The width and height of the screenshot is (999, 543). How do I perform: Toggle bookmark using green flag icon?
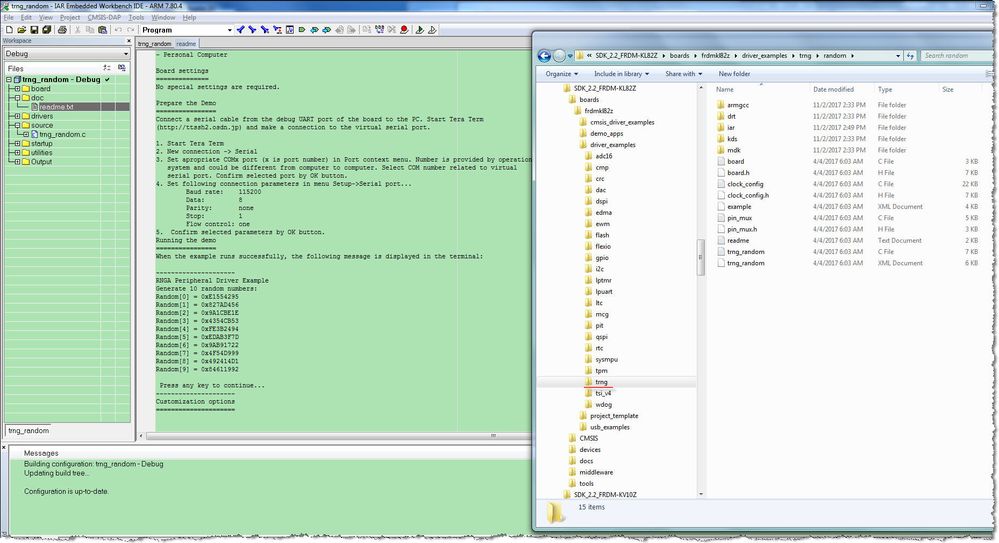301,30
